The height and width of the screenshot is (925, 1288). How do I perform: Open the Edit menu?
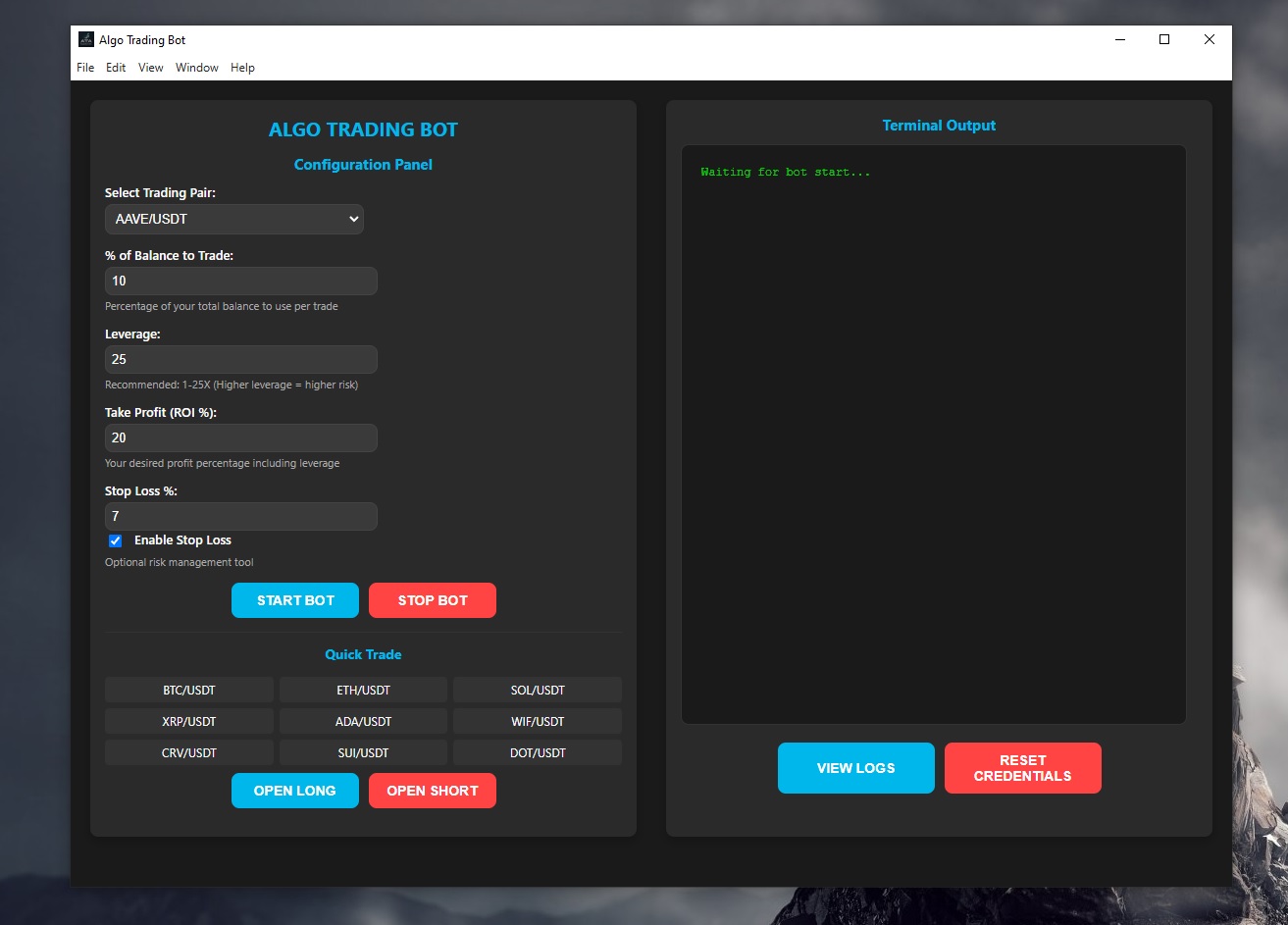(116, 68)
